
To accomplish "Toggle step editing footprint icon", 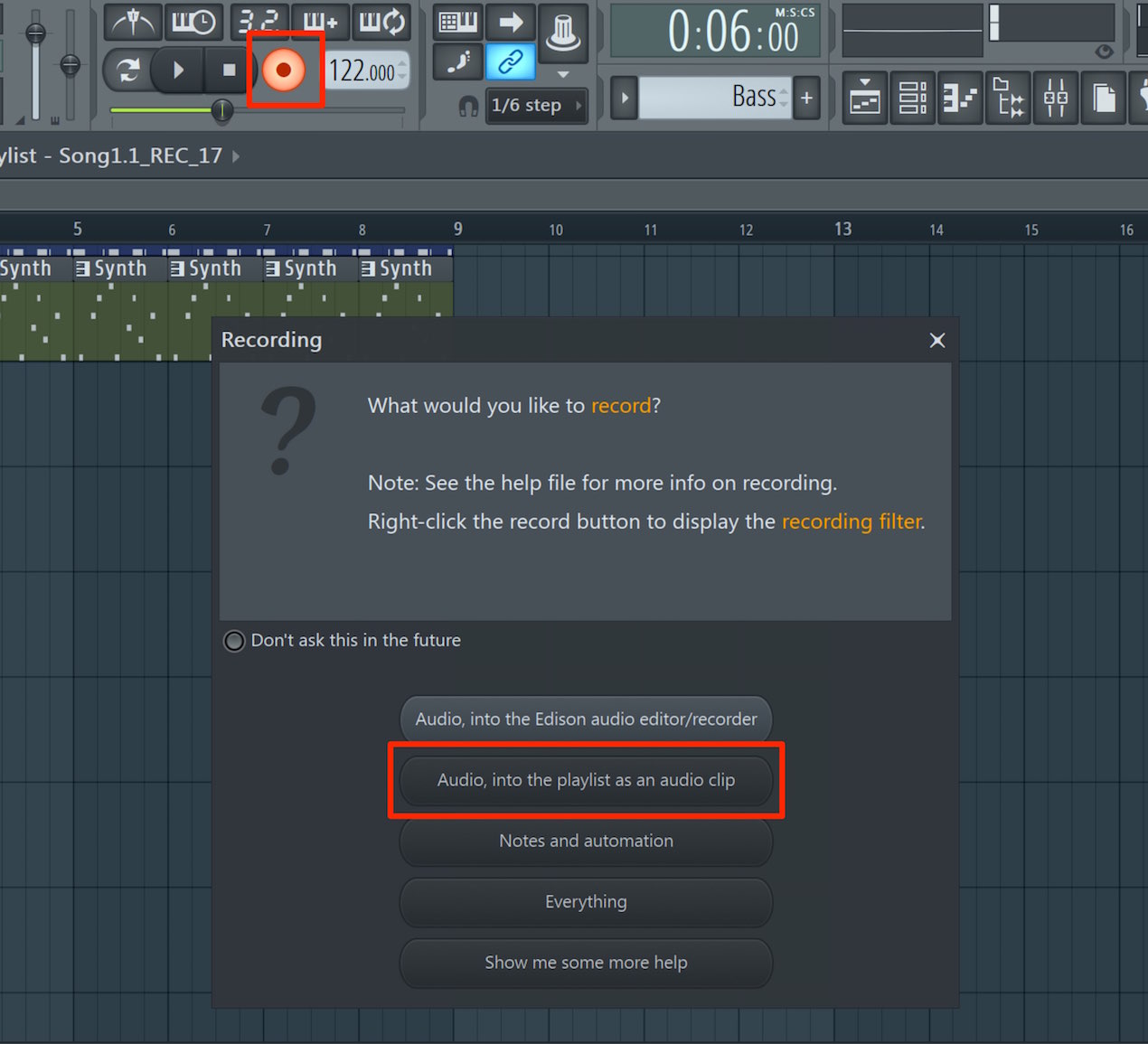I will click(458, 61).
